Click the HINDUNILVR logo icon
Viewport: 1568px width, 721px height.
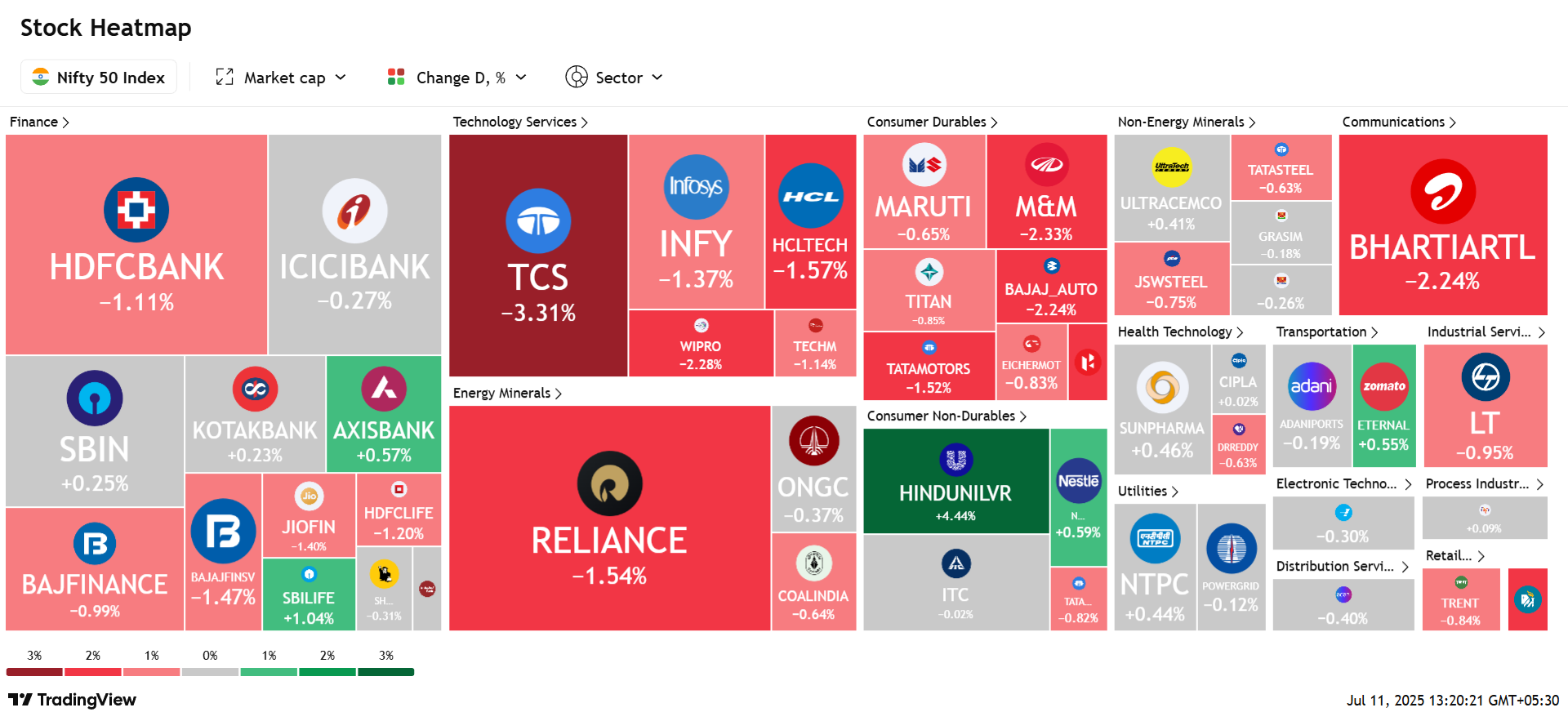[x=955, y=460]
